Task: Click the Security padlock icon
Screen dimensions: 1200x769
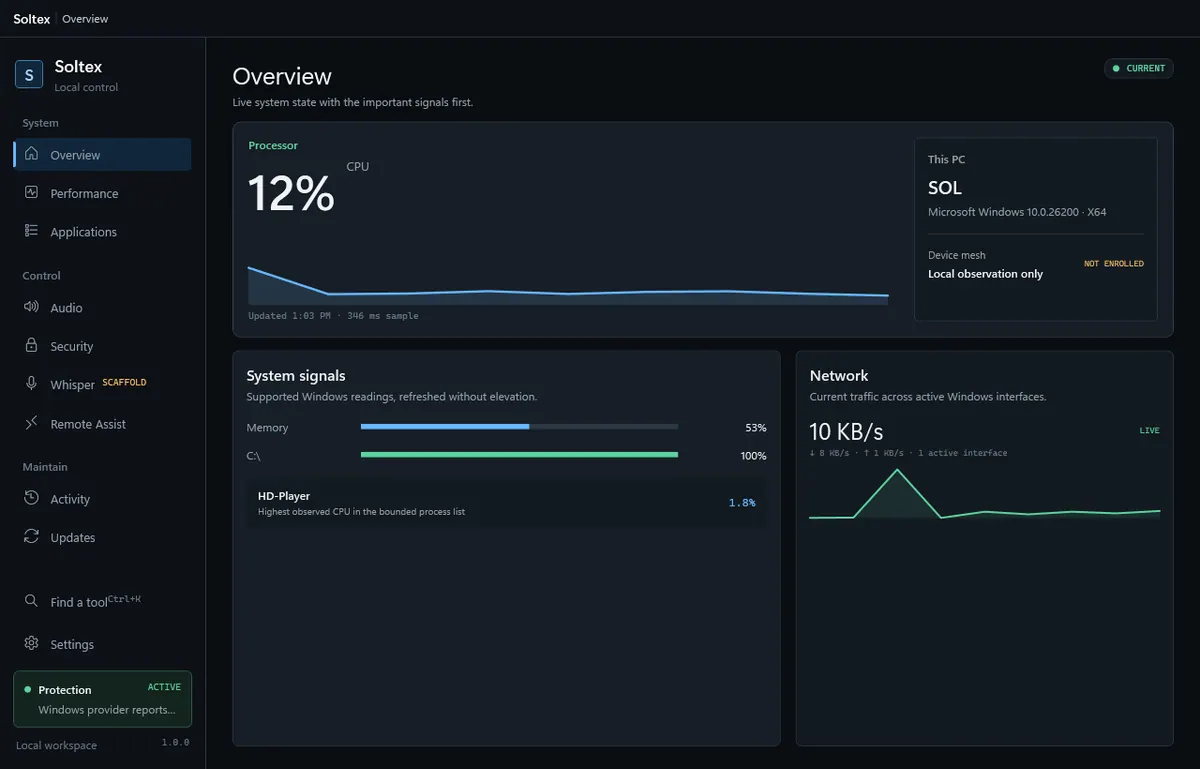Action: point(31,345)
